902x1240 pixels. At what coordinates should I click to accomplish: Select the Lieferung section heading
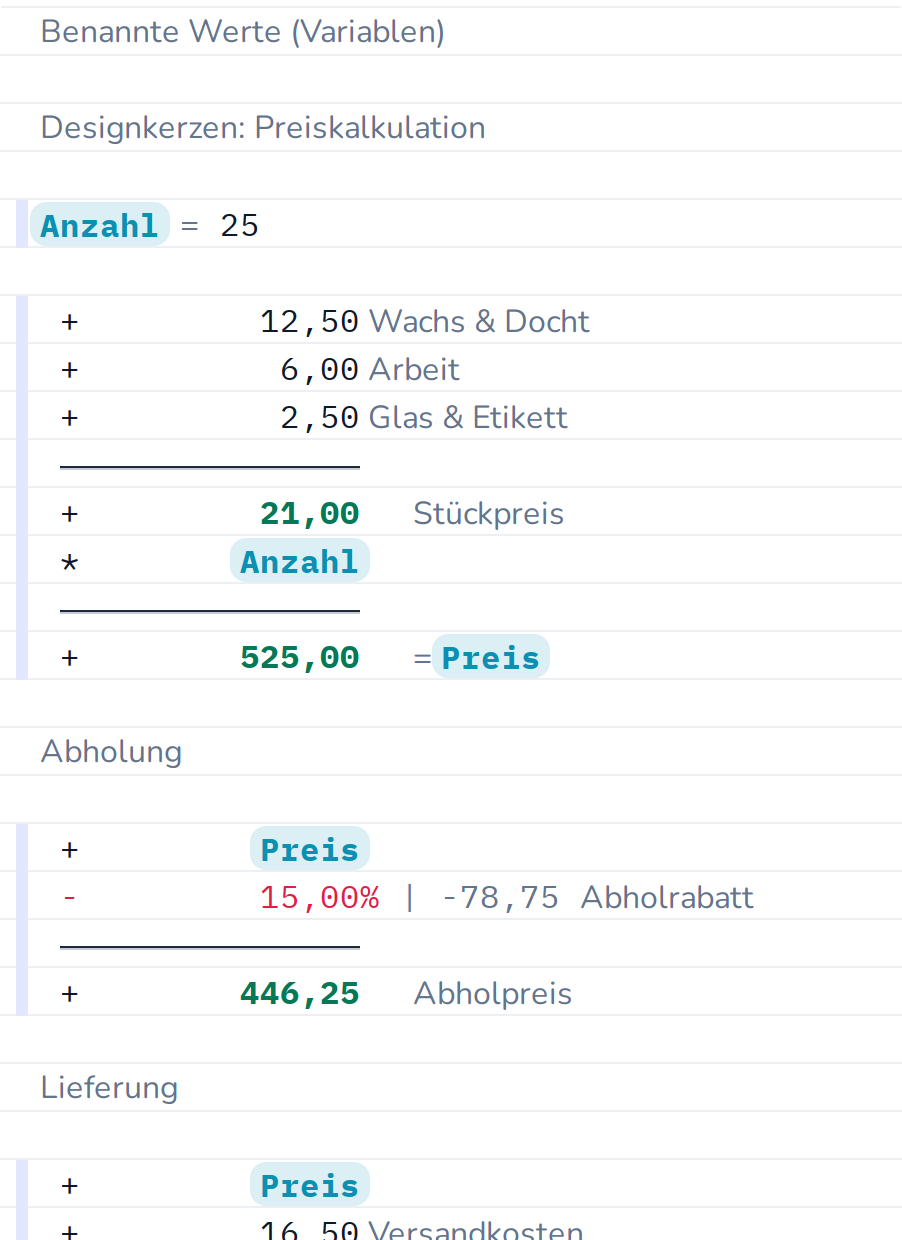[109, 1088]
